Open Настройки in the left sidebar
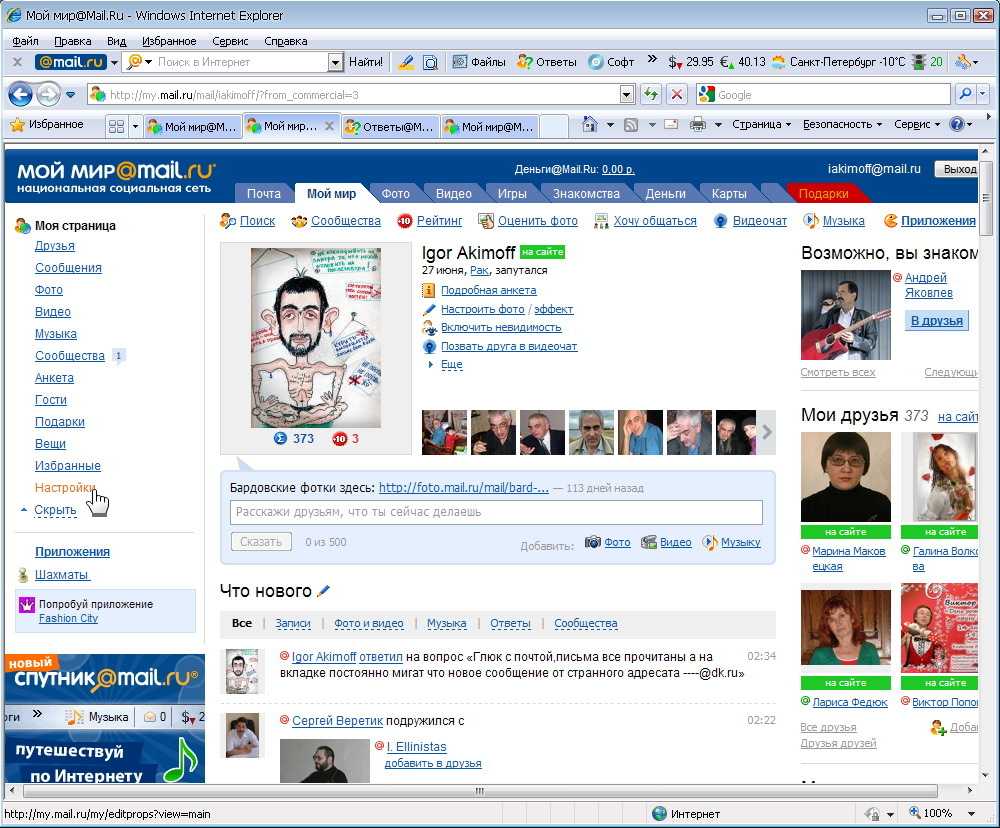1000x828 pixels. coord(65,487)
